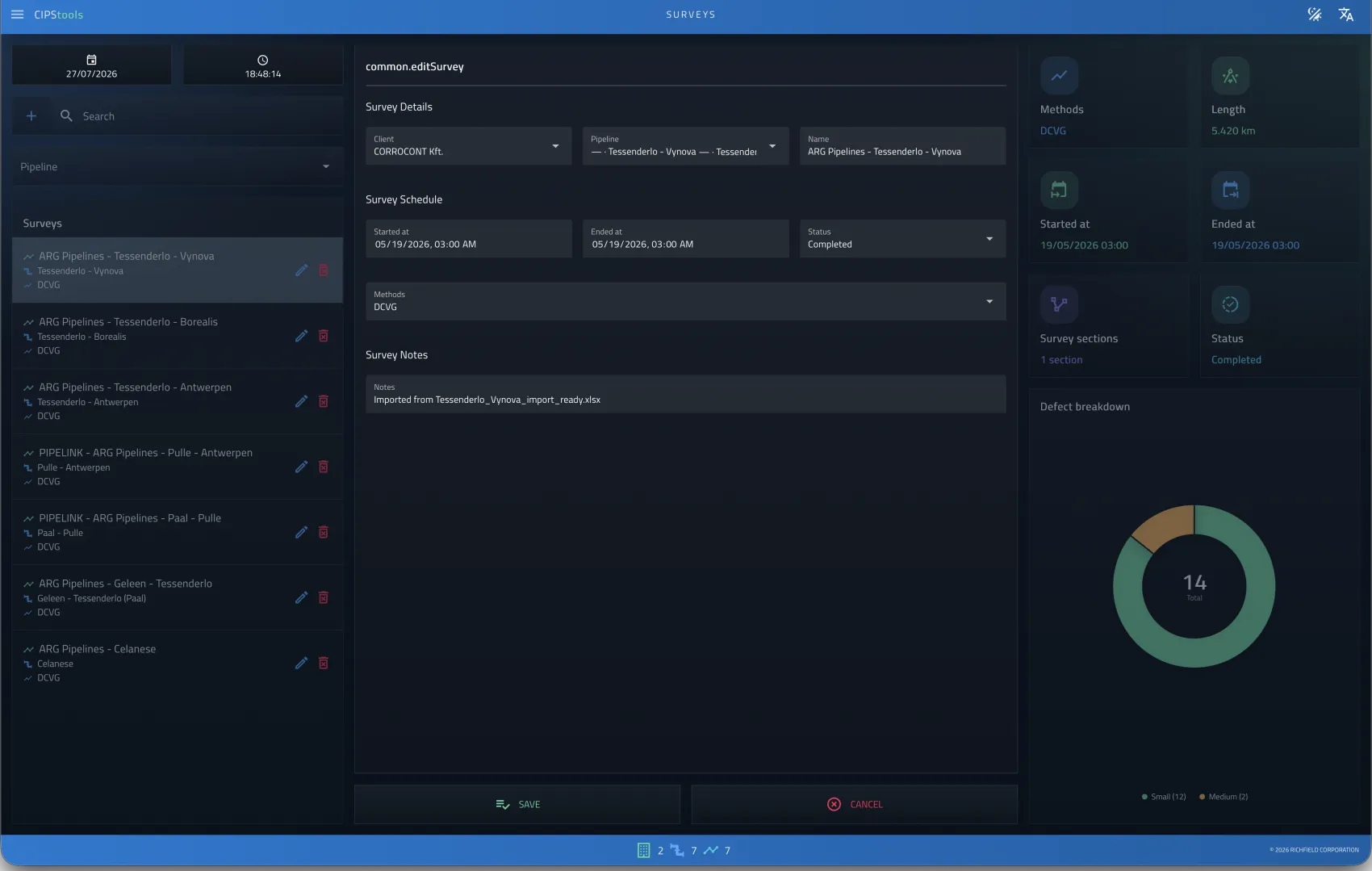Click the calendar date icon
The image size is (1372, 871).
pyautogui.click(x=91, y=60)
